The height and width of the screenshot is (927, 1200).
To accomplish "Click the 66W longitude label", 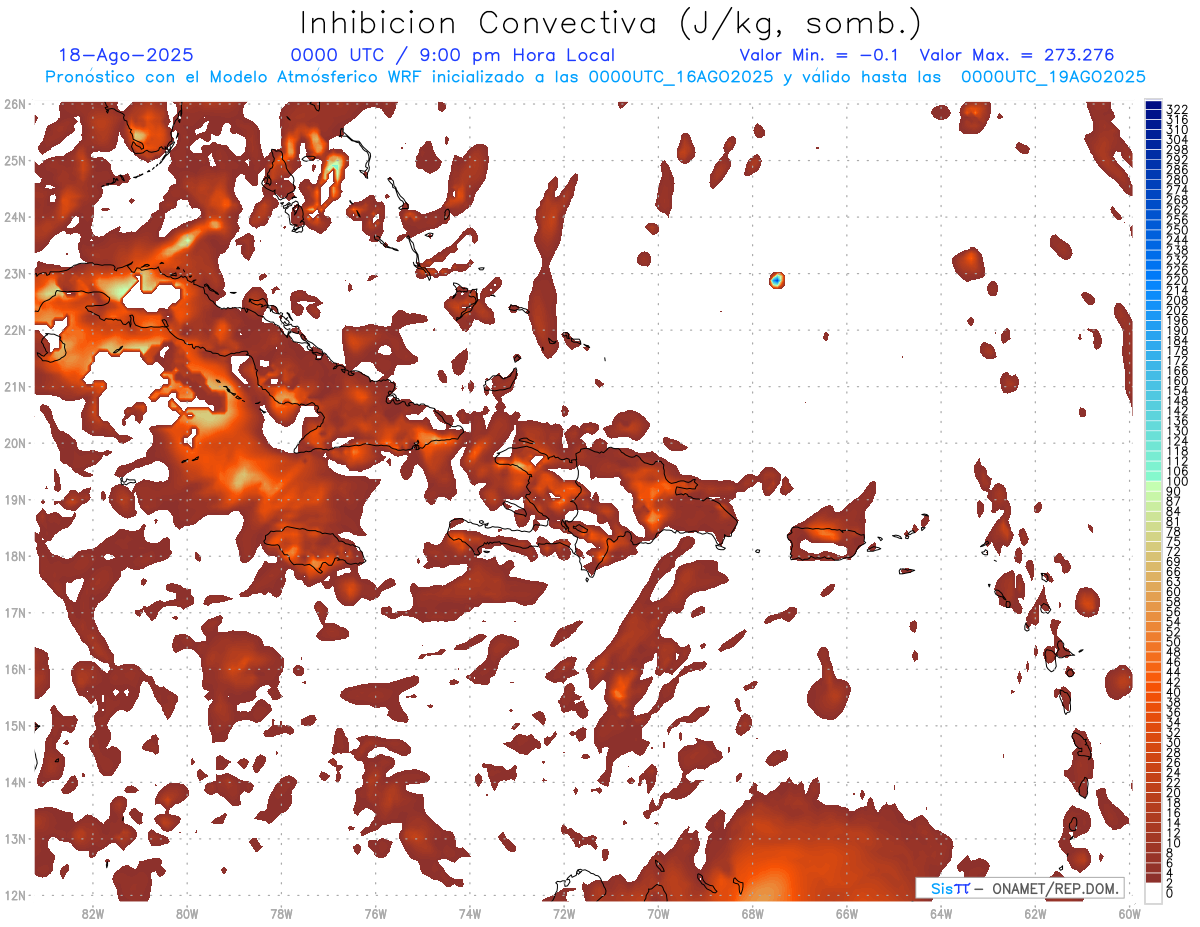I will (x=846, y=913).
